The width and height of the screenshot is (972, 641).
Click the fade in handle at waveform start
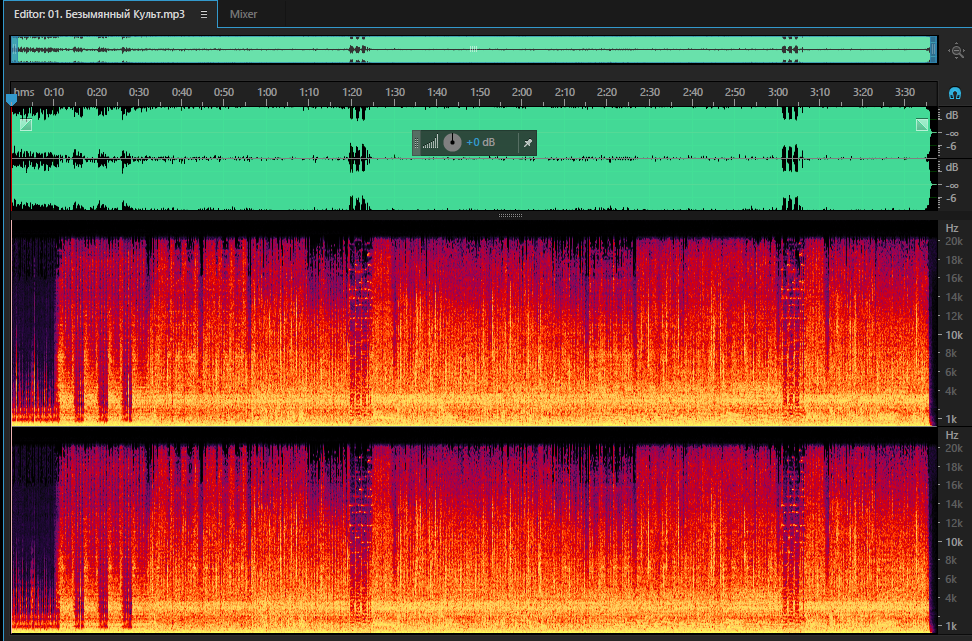26,125
